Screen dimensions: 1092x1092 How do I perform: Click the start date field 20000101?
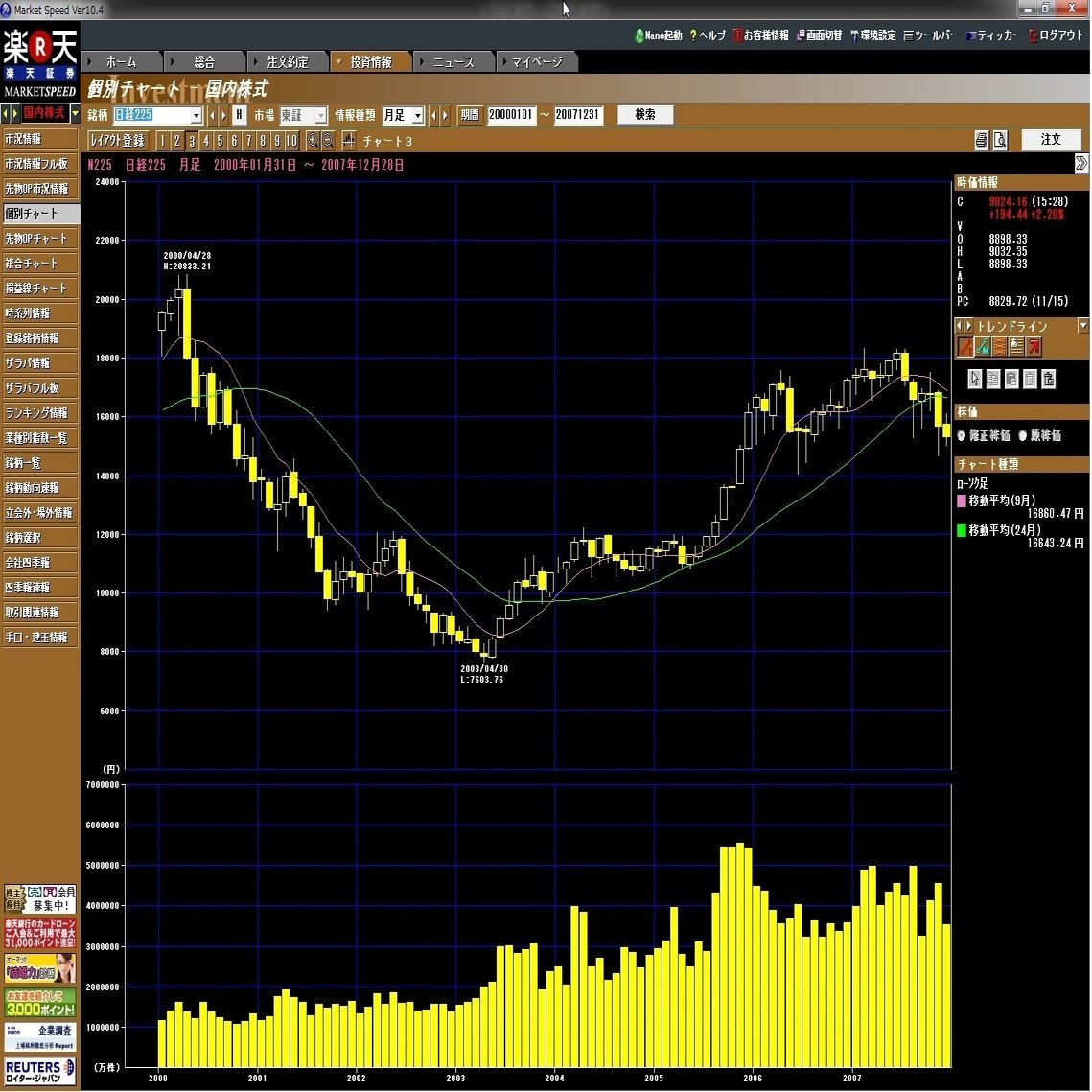click(x=511, y=115)
